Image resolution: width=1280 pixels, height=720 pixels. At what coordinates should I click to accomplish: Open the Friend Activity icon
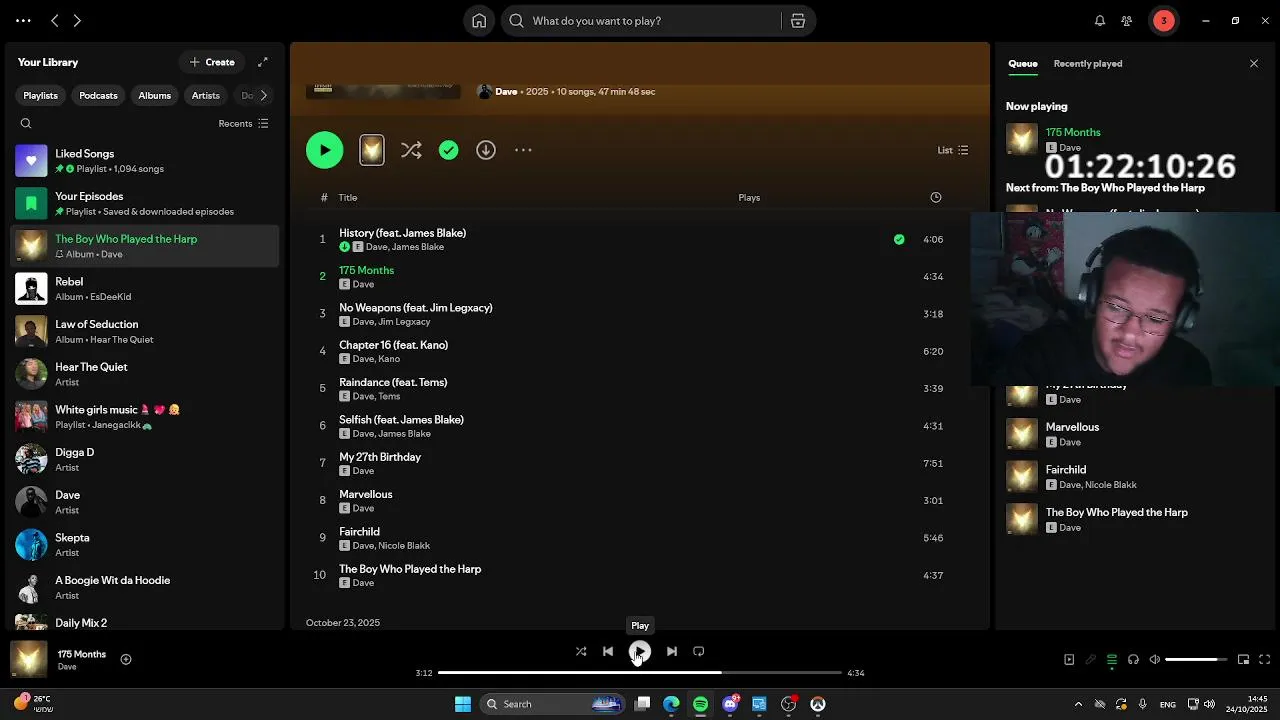pos(1127,21)
